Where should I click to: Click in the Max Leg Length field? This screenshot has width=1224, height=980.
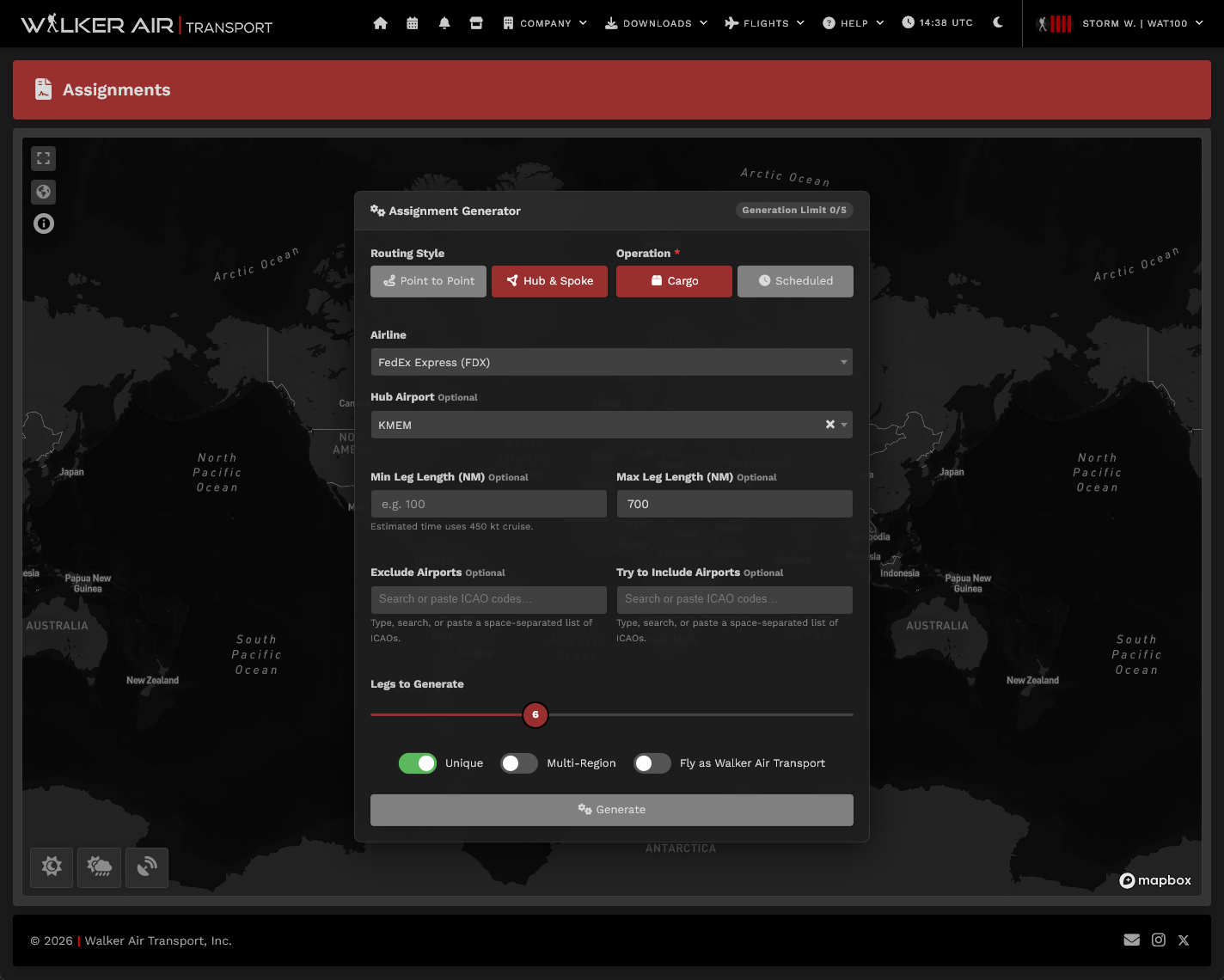735,504
